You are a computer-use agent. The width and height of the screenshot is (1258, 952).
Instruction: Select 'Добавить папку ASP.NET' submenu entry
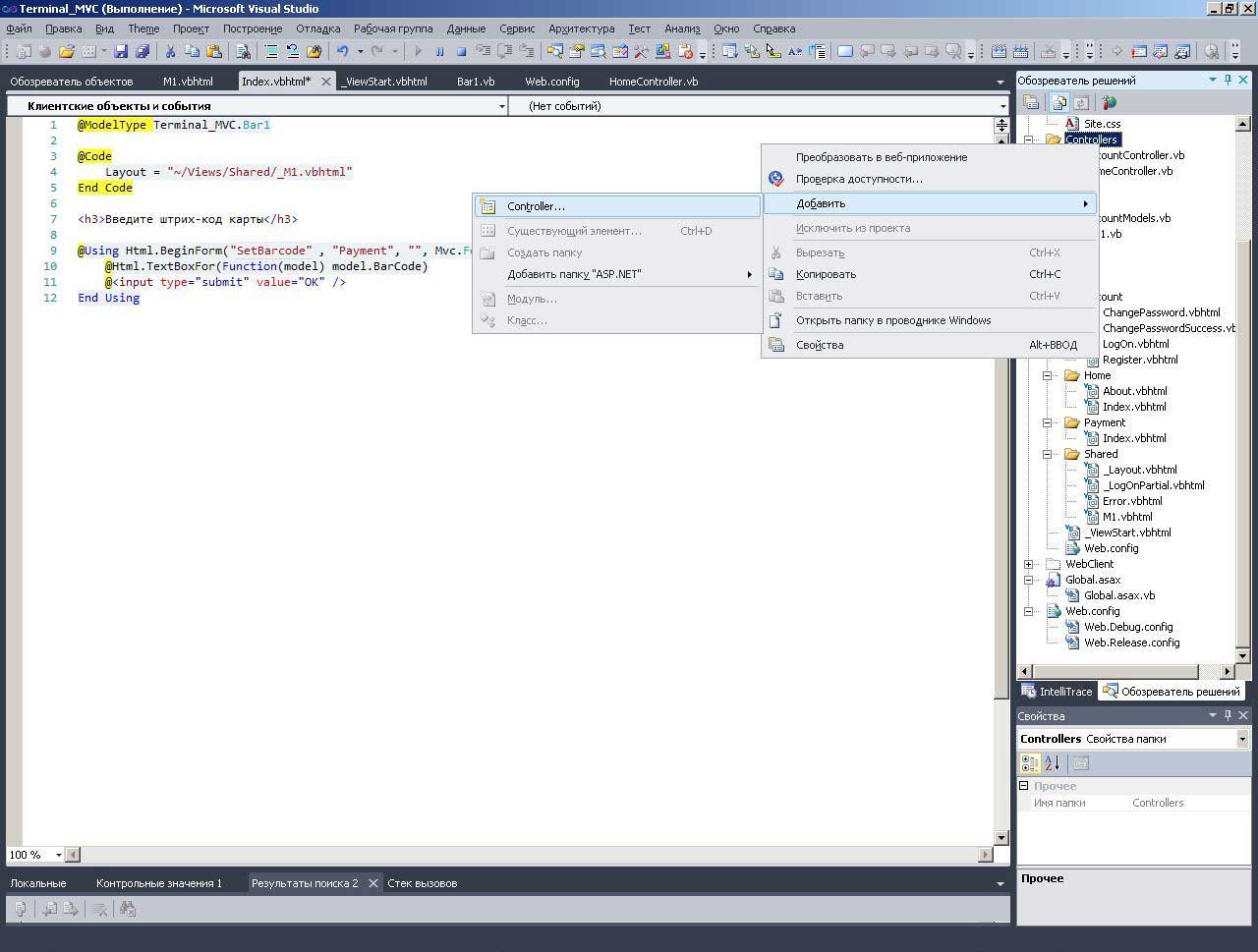[x=617, y=274]
